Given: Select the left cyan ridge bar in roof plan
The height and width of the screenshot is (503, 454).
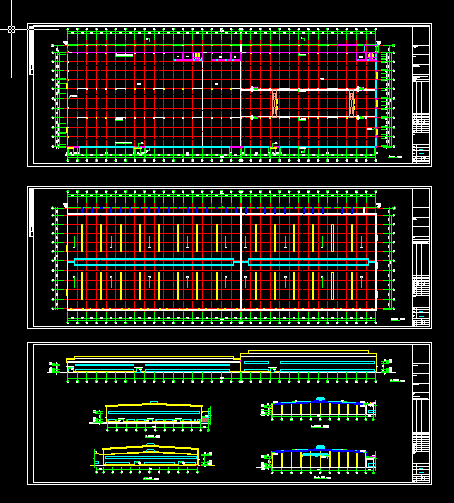Looking at the screenshot, I should coord(154,262).
